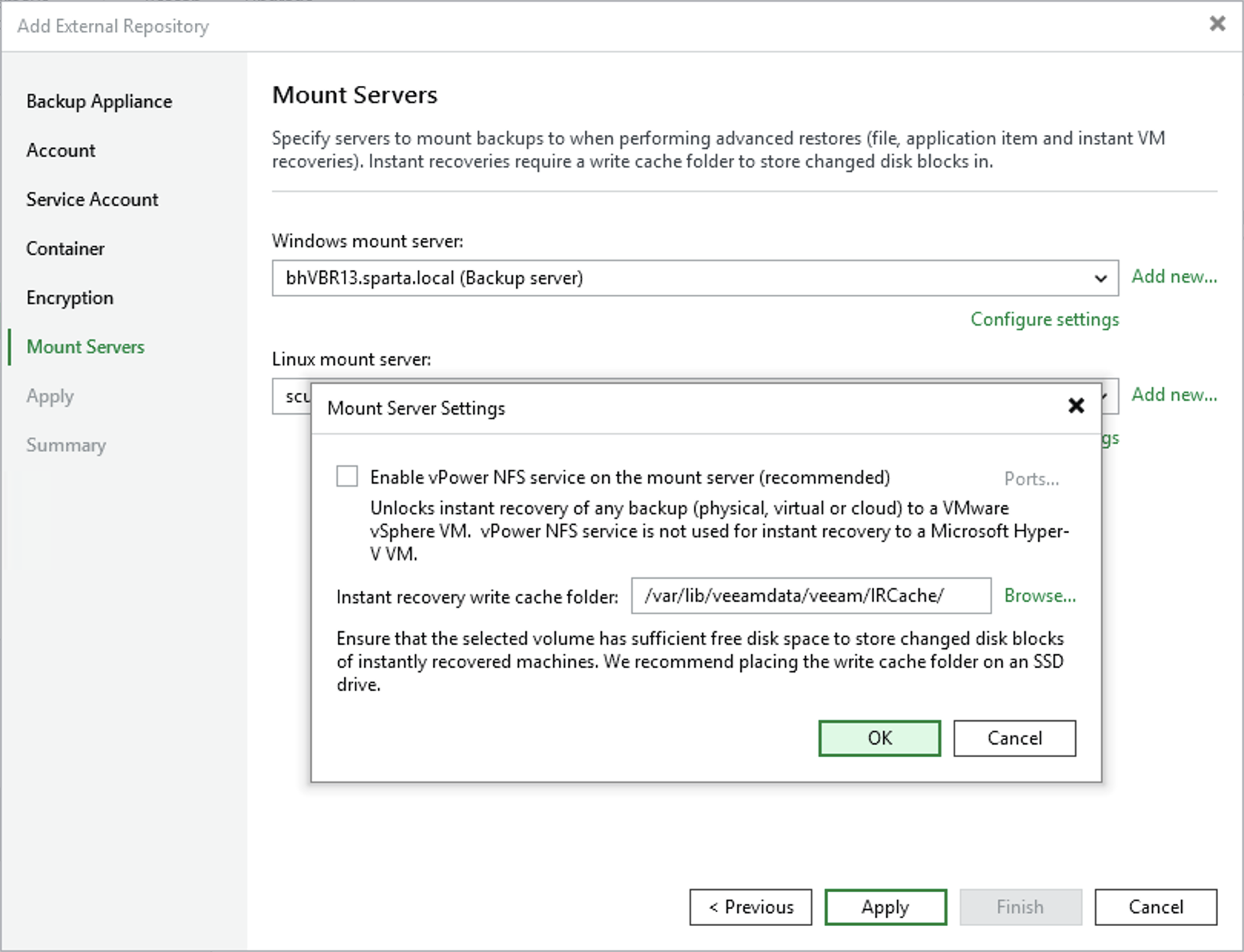Screen dimensions: 1244x952
Task: Close the Add External Repository wizard
Action: coord(1217,24)
